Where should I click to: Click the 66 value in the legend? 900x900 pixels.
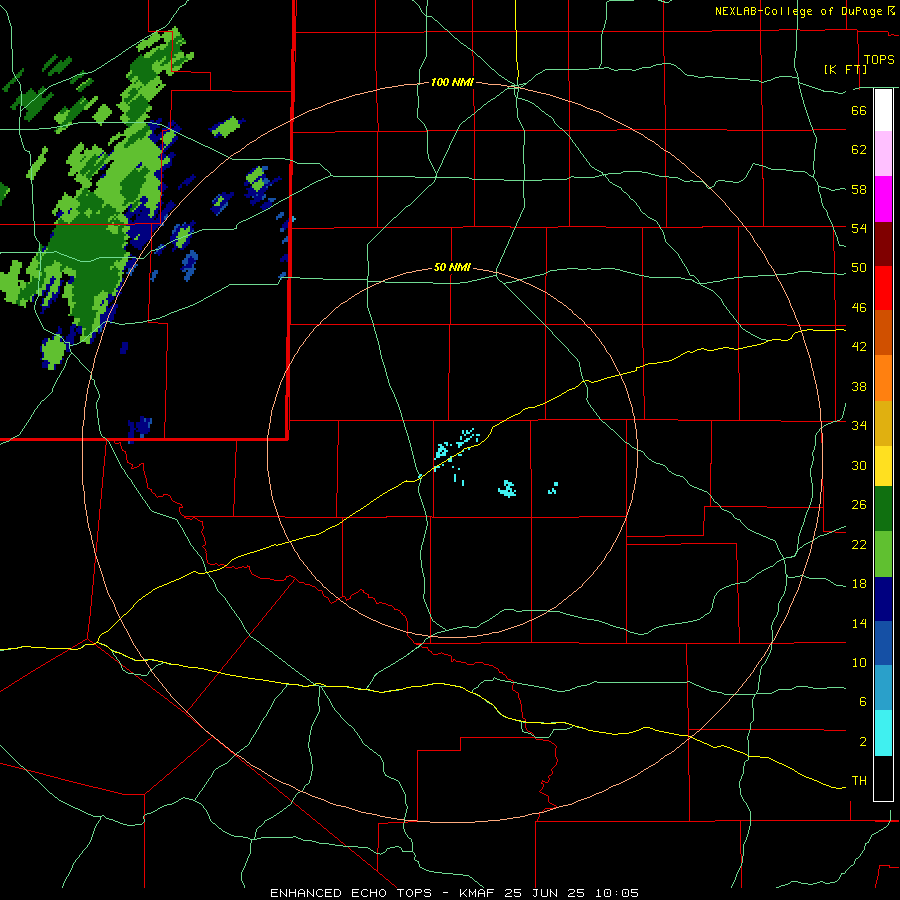[x=859, y=110]
